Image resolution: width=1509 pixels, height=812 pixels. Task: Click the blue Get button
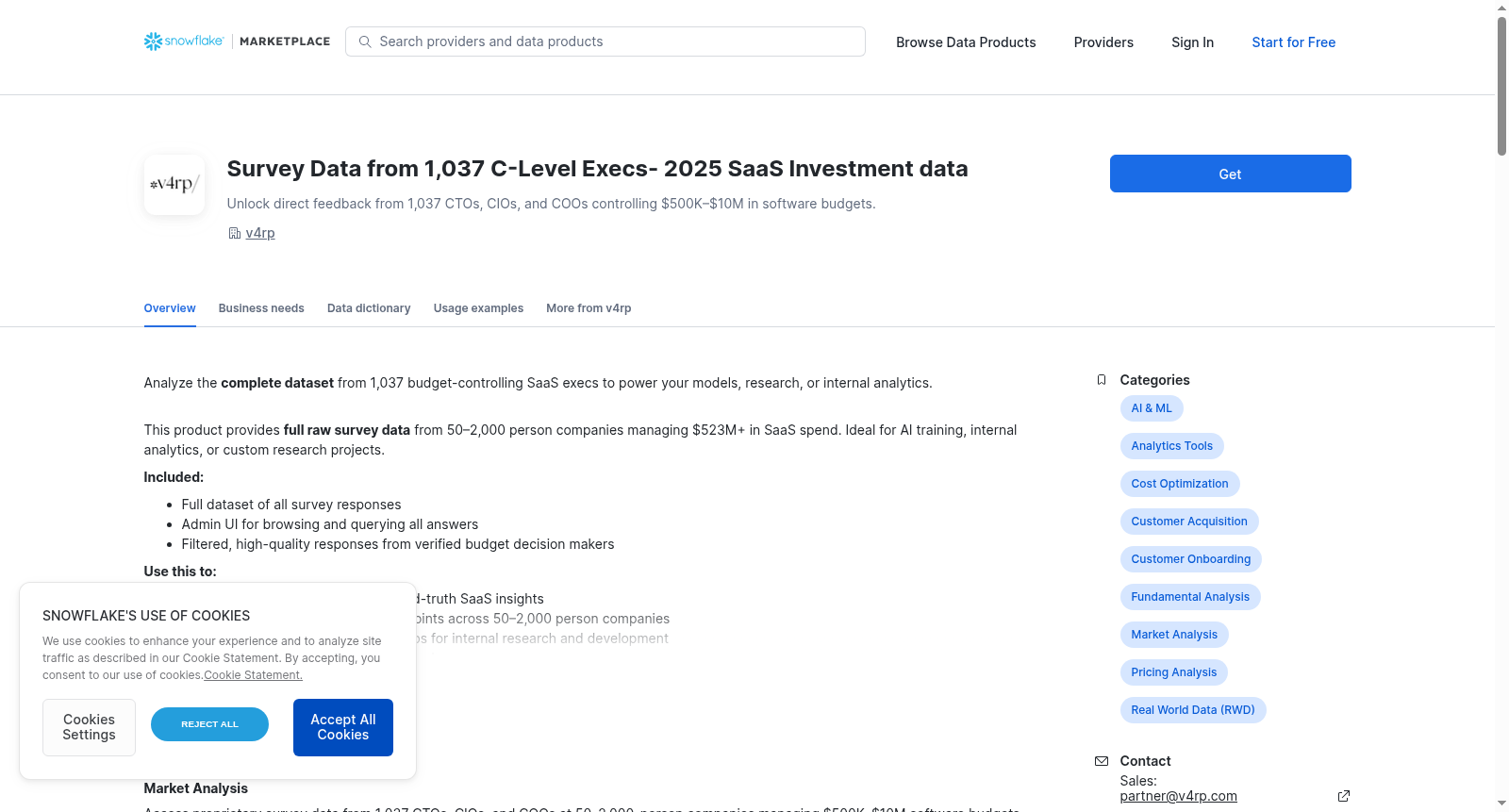(1230, 174)
